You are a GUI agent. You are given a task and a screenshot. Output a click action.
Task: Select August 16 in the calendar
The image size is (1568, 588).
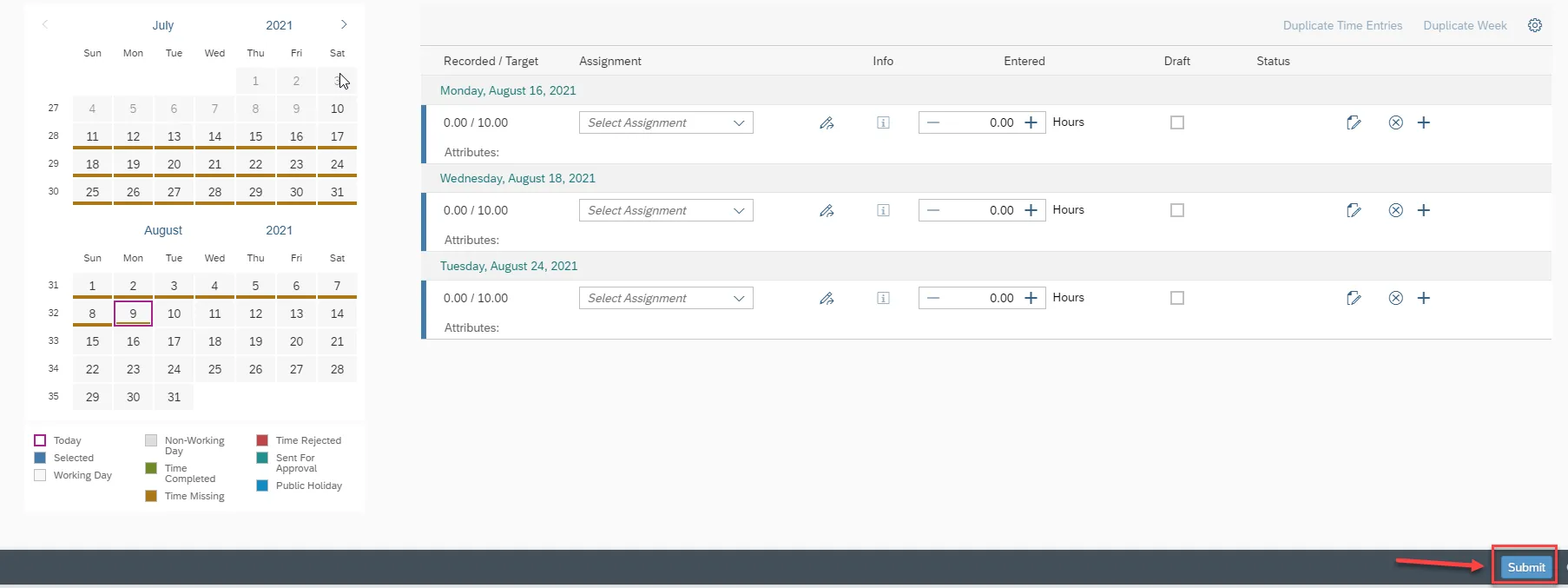click(x=133, y=341)
